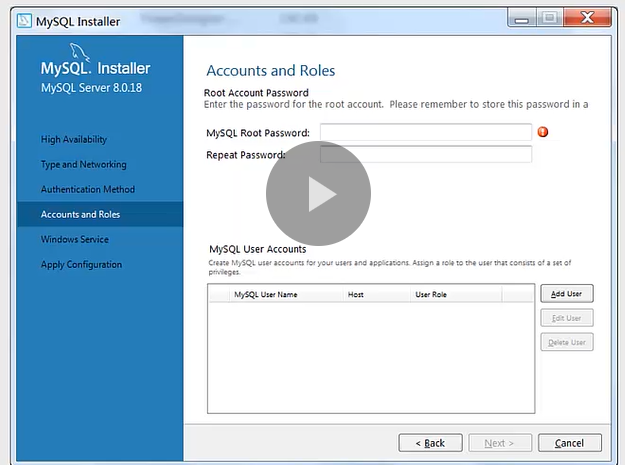The width and height of the screenshot is (625, 465).
Task: Focus the Repeat Password field
Action: 426,154
